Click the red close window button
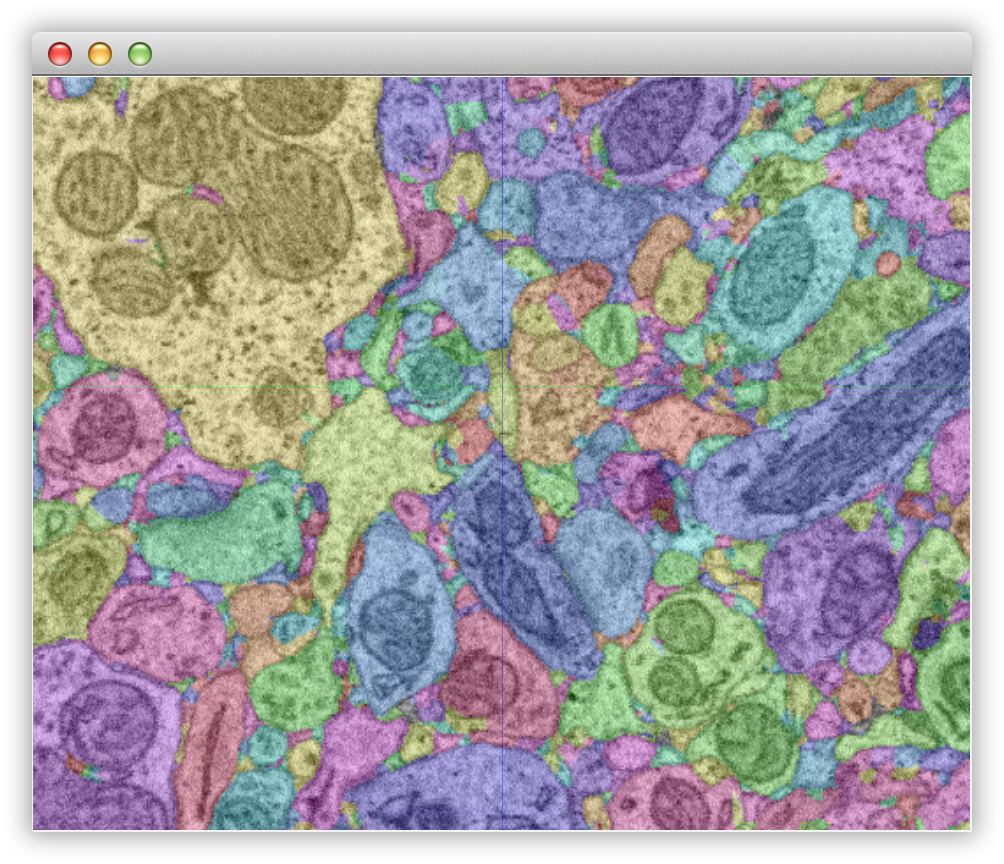This screenshot has width=1004, height=864. coord(60,54)
